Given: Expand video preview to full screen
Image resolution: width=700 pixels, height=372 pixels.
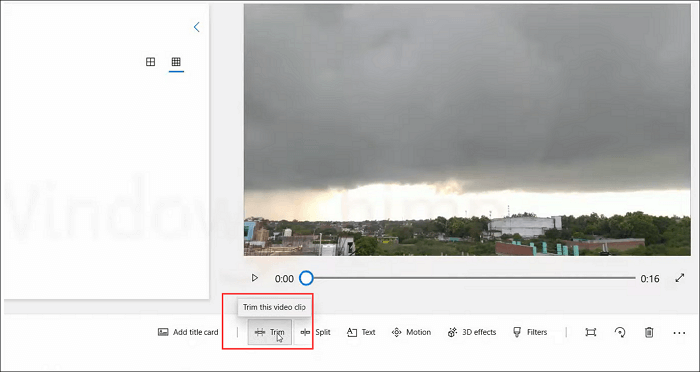Looking at the screenshot, I should pyautogui.click(x=680, y=278).
